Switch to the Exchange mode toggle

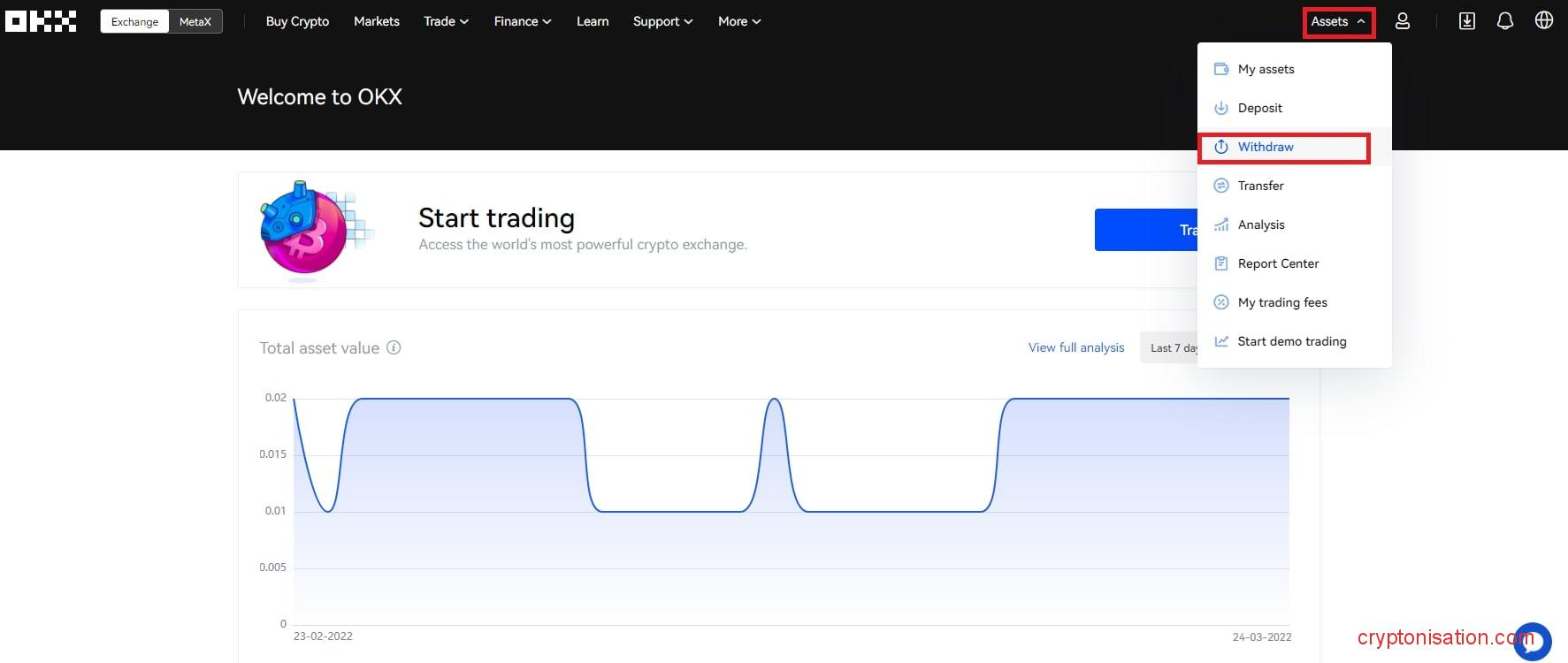[134, 21]
